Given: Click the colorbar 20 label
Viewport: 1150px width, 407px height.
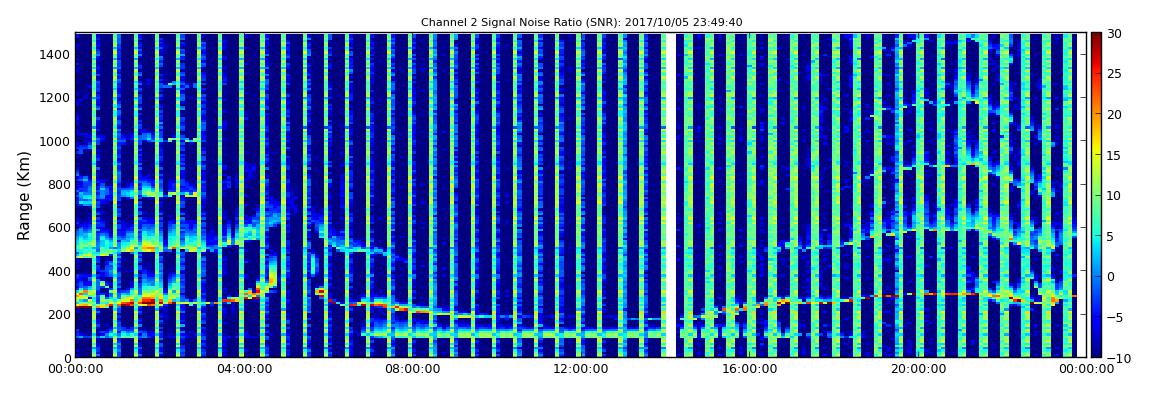Looking at the screenshot, I should click(1114, 114).
